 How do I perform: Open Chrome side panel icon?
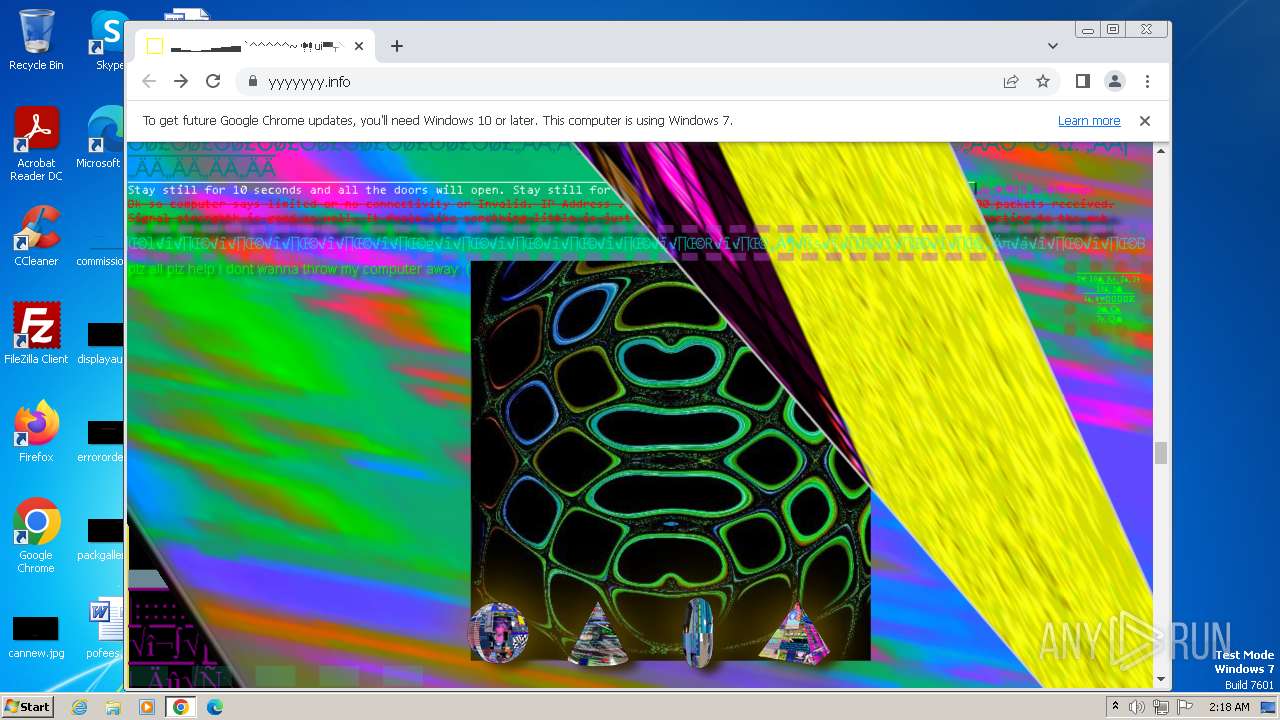pos(1082,81)
